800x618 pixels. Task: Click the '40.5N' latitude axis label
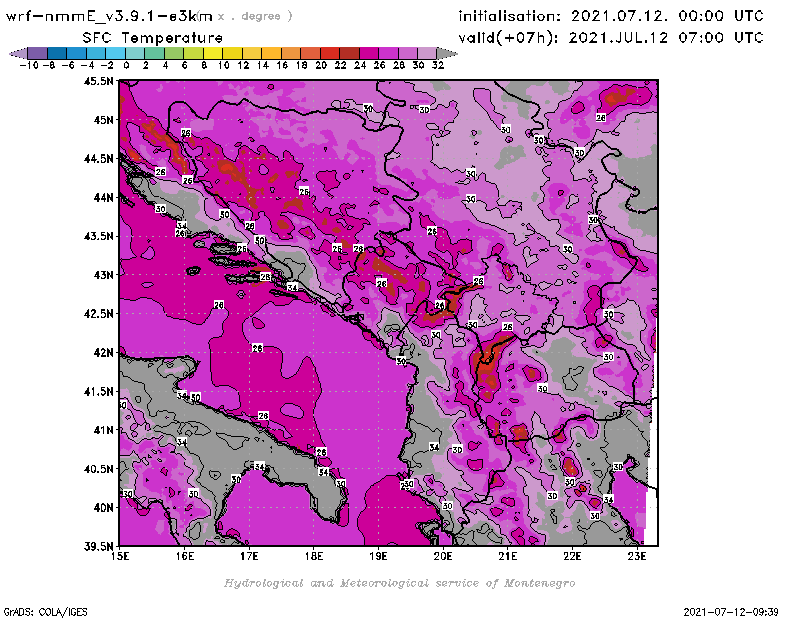pos(98,469)
